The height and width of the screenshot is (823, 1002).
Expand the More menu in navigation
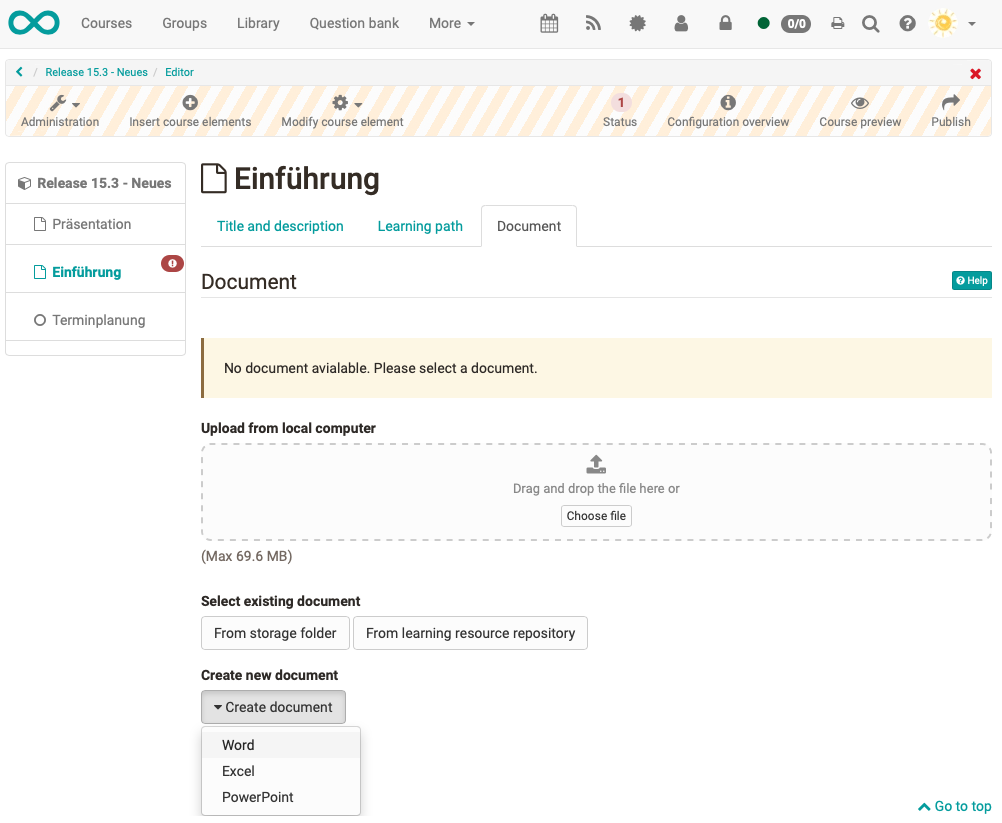[451, 23]
